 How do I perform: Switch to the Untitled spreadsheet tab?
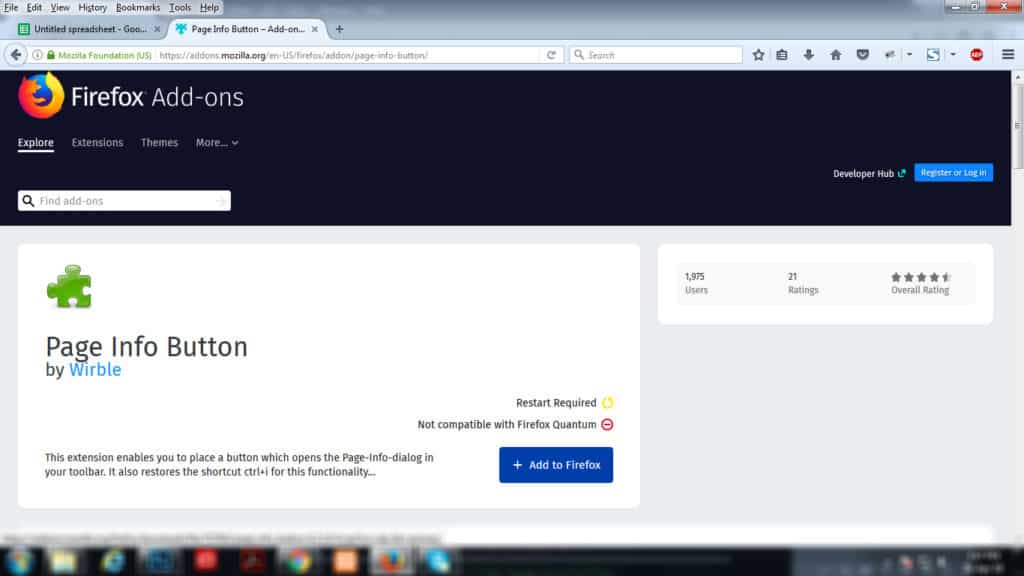click(89, 29)
